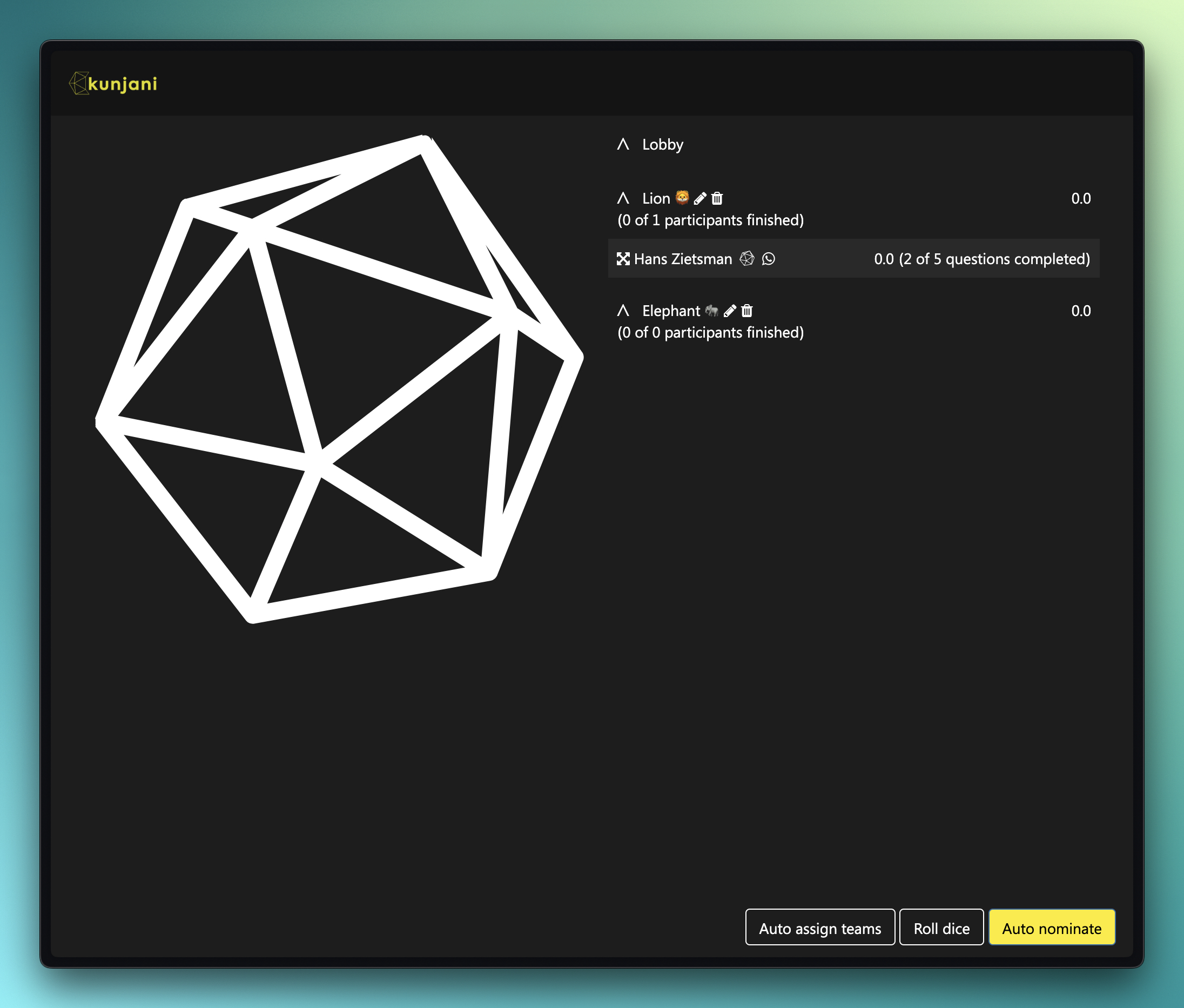Collapse the Lion team chevron
Screen dimensions: 1184x1008
click(x=623, y=198)
